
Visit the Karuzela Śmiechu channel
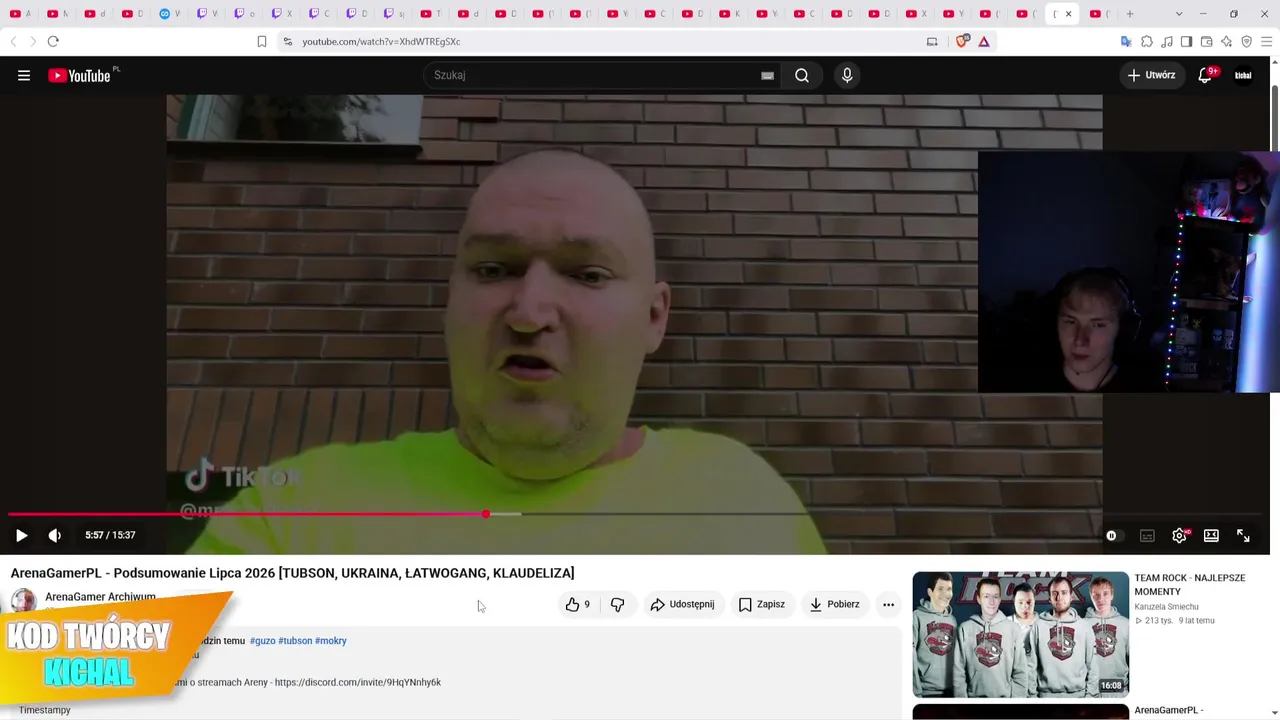point(1166,607)
